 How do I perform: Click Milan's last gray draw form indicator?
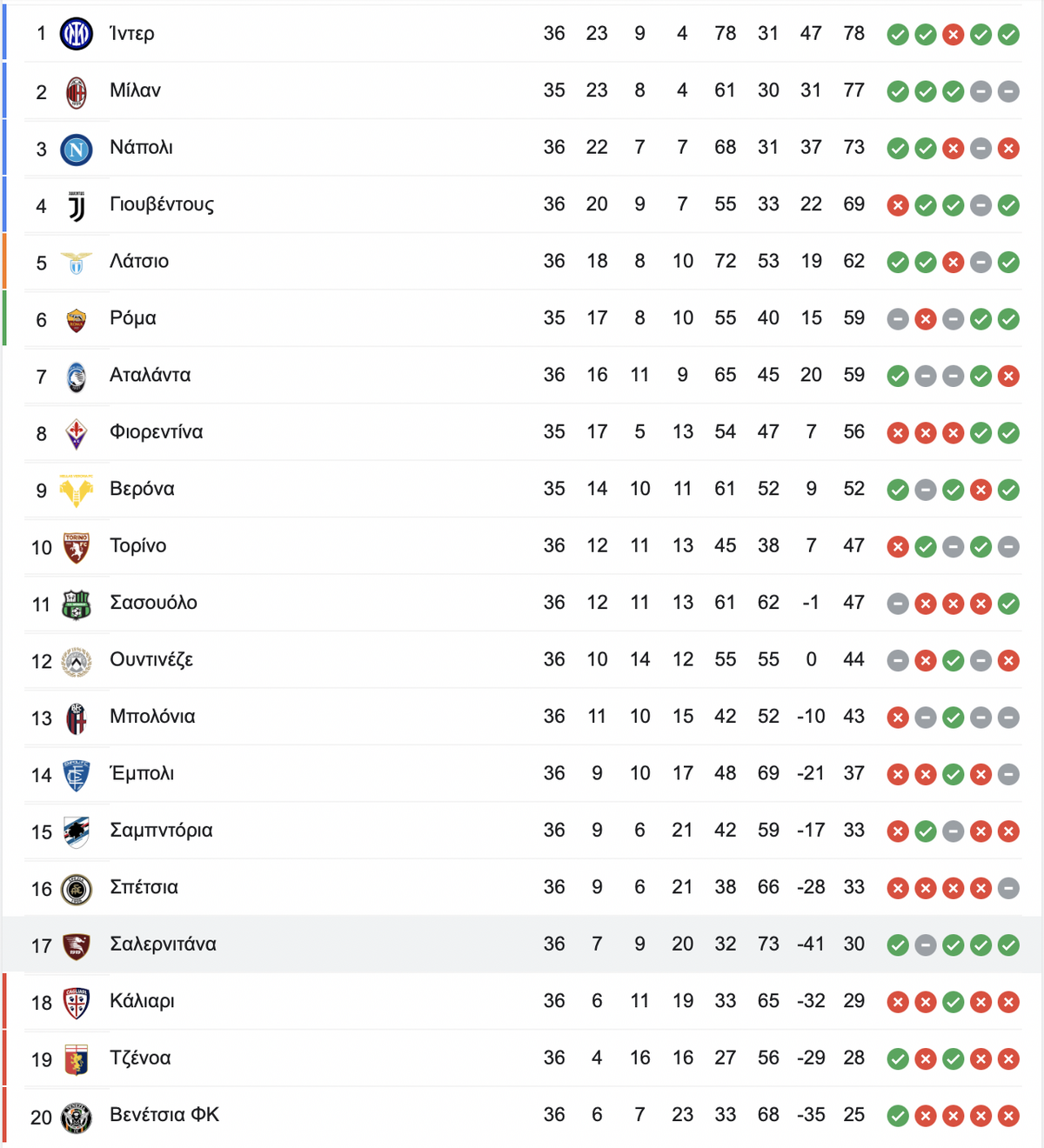(1008, 91)
